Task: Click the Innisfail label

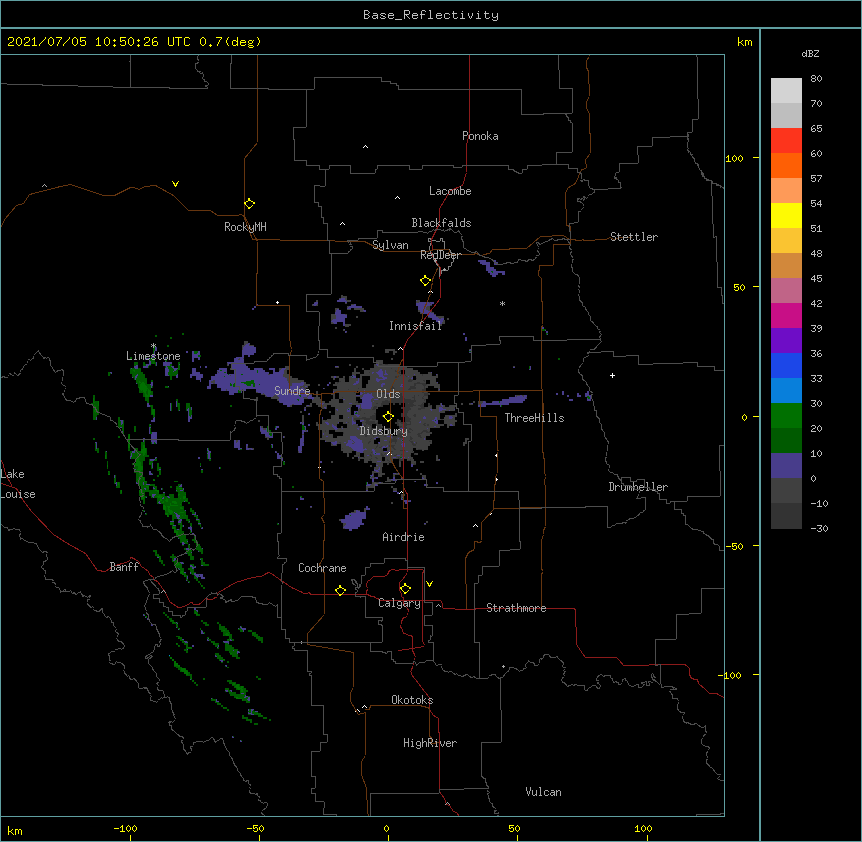Action: pyautogui.click(x=416, y=326)
